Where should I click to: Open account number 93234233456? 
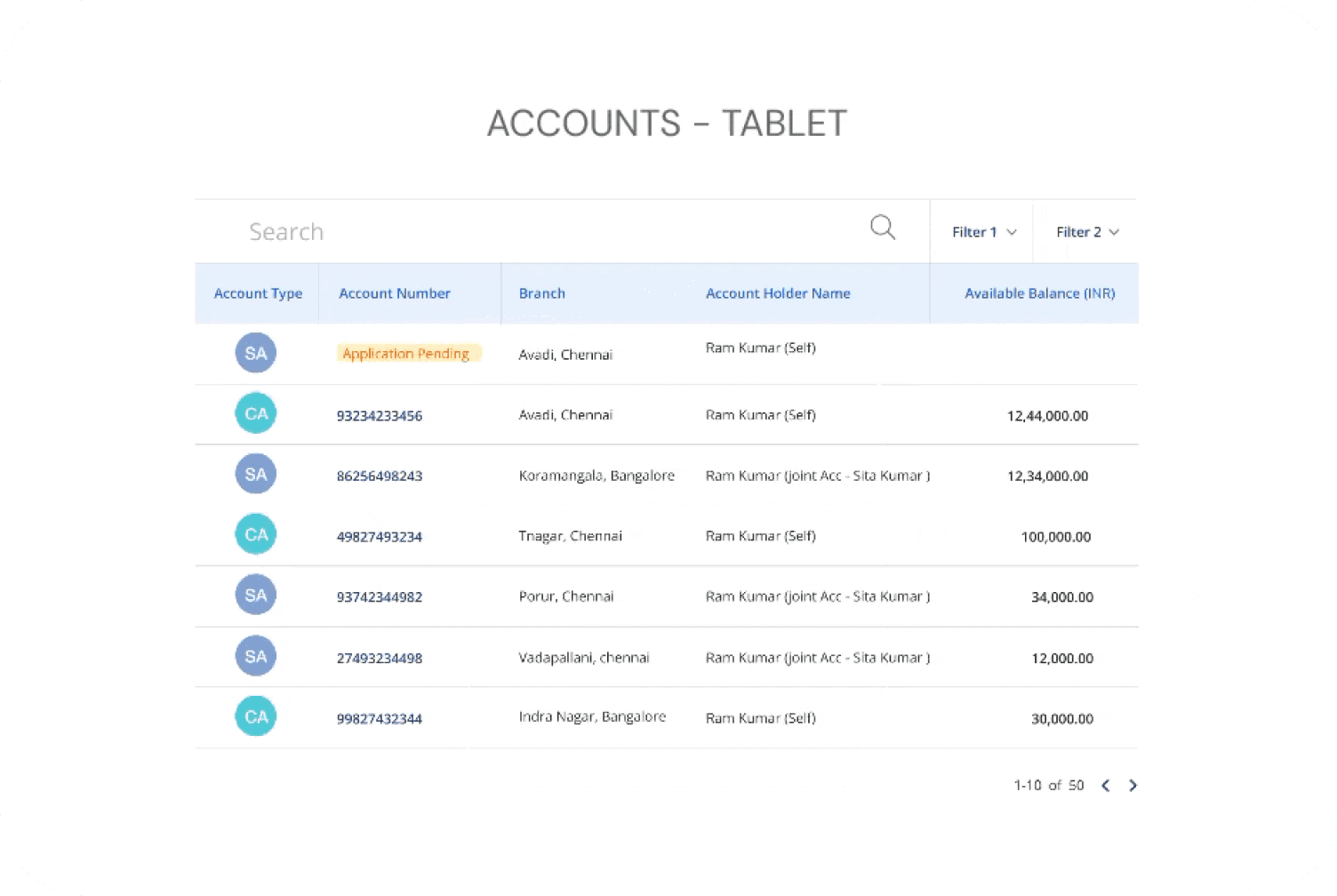pos(380,416)
